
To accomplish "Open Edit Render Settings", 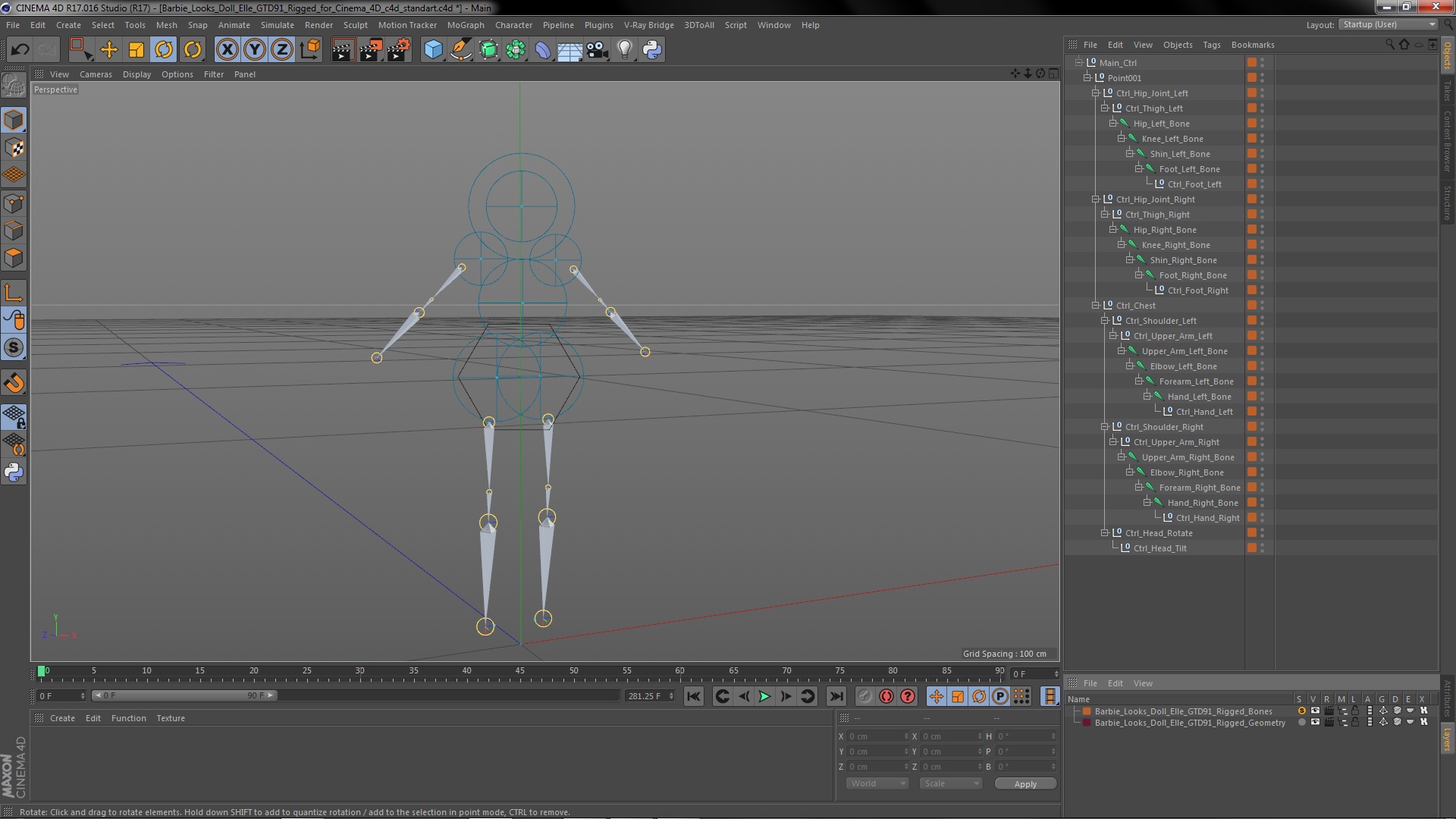I will pos(399,50).
